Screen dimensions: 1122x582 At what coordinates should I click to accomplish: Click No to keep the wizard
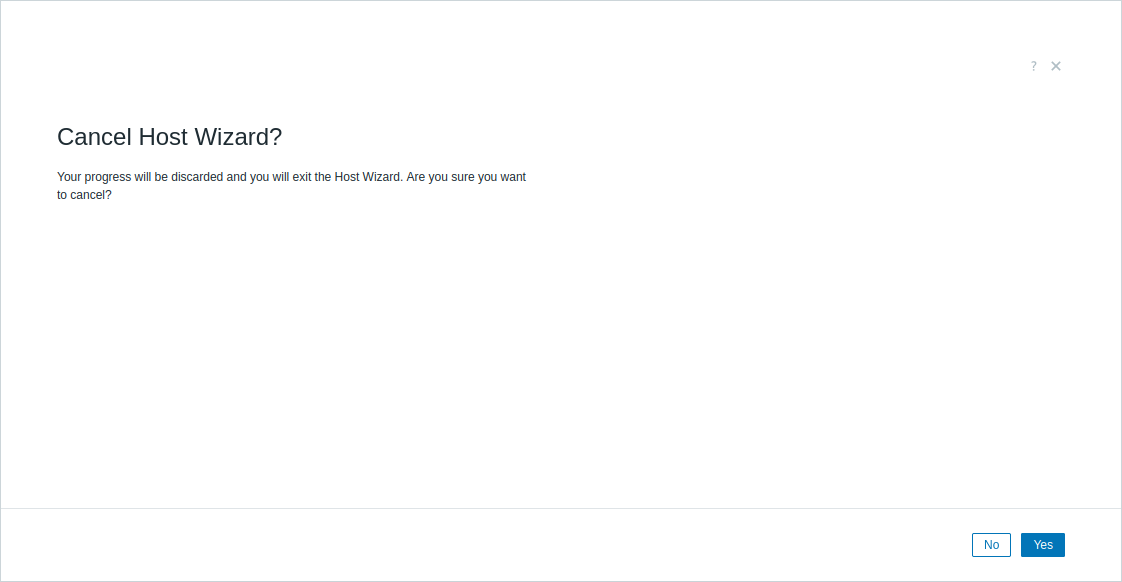point(991,545)
